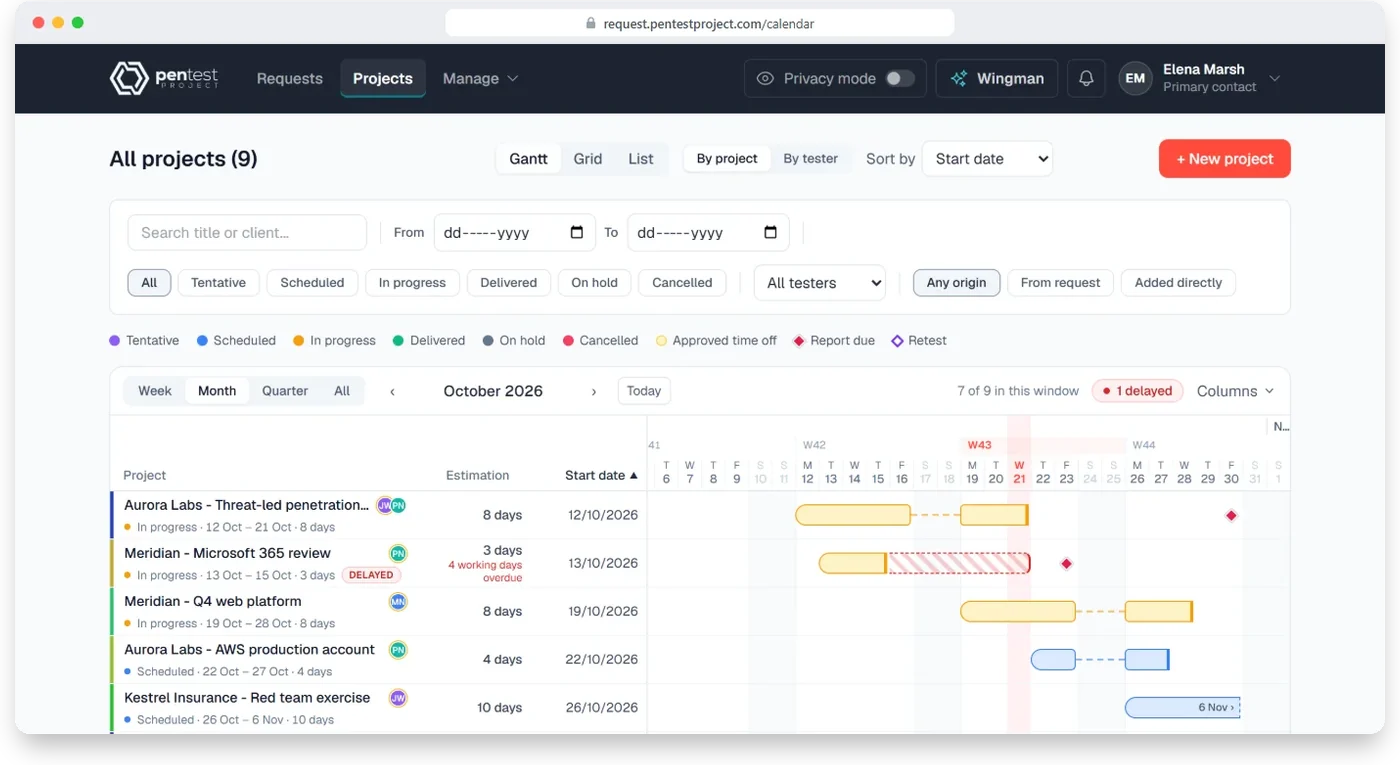This screenshot has height=765, width=1400.
Task: Switch grouping to By tester
Action: click(x=811, y=158)
